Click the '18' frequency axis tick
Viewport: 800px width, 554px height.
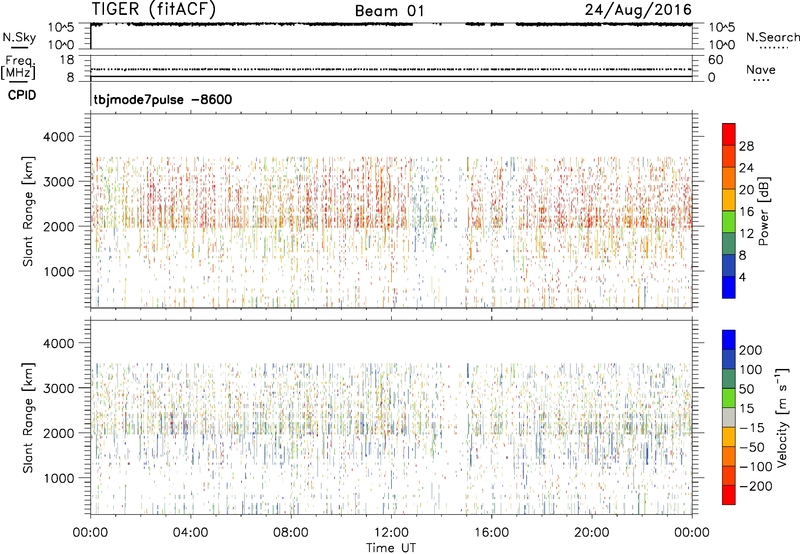(x=67, y=60)
